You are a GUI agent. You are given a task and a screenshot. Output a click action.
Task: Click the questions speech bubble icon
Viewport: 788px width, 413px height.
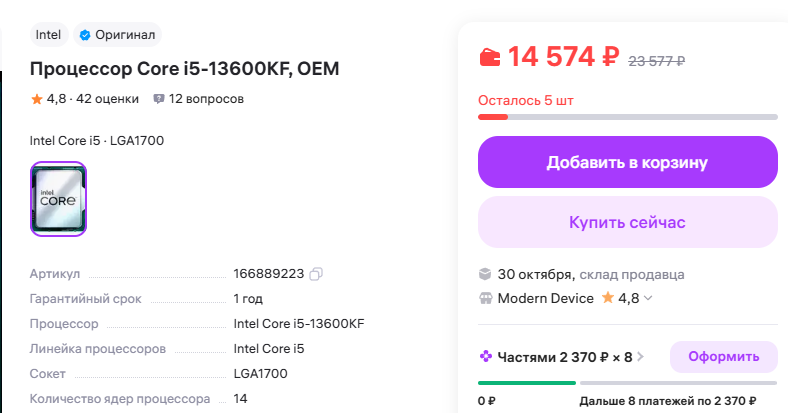pos(158,99)
